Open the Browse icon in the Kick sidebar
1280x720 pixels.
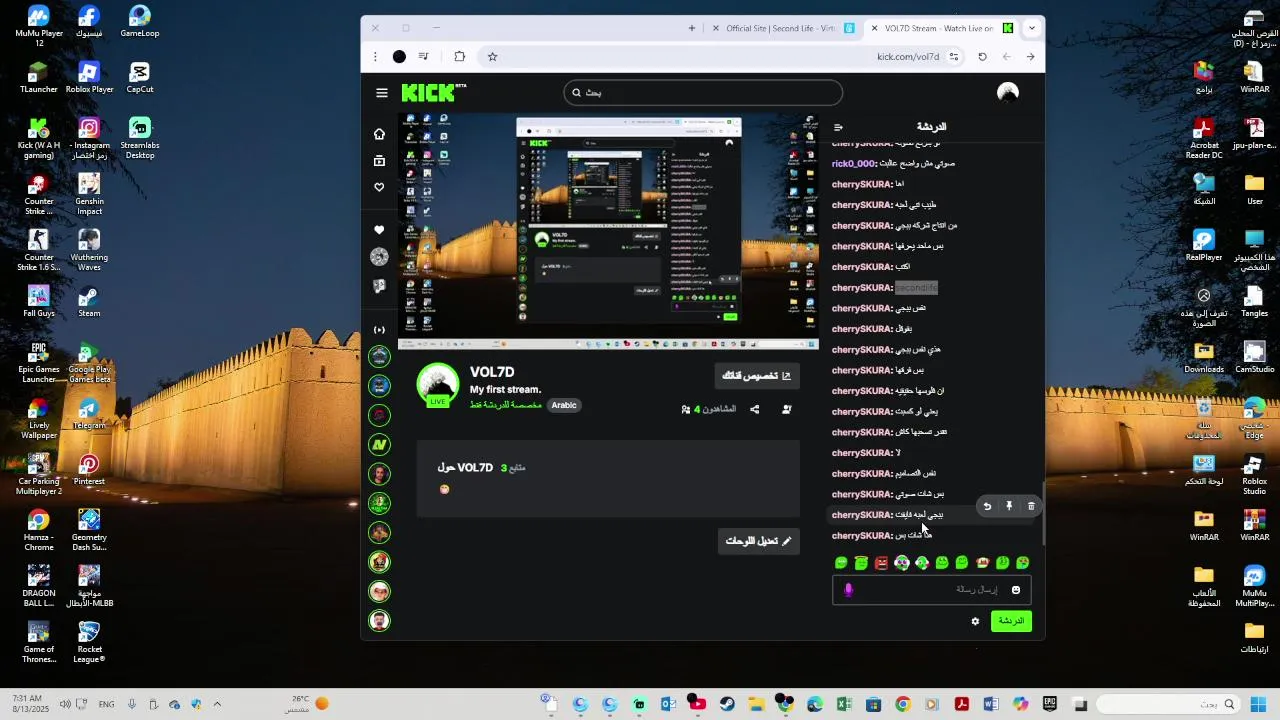click(x=379, y=161)
